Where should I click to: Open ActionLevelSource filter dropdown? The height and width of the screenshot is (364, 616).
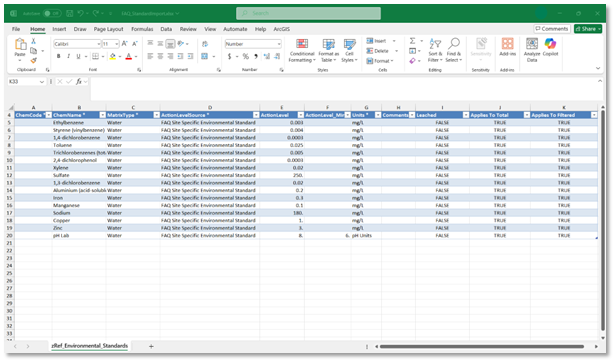tap(256, 115)
